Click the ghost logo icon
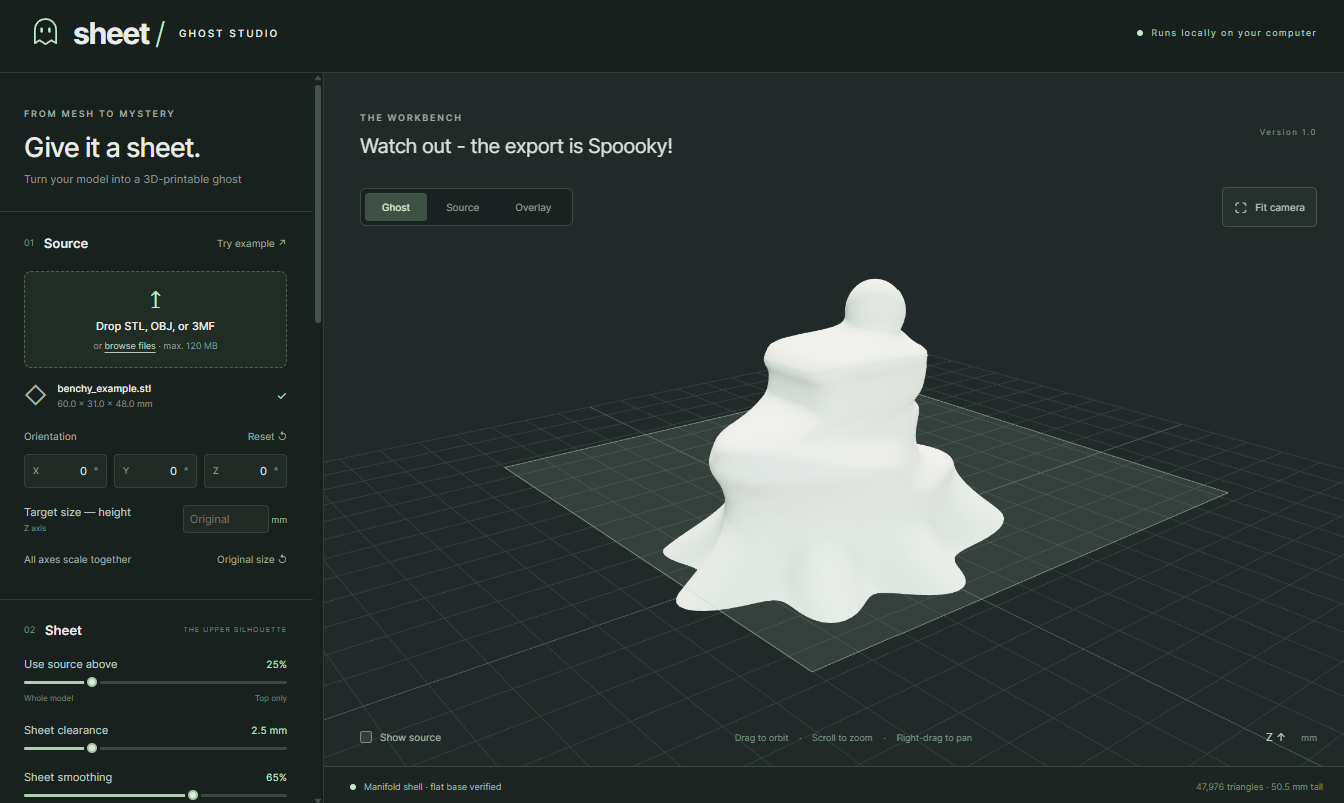 click(x=45, y=33)
